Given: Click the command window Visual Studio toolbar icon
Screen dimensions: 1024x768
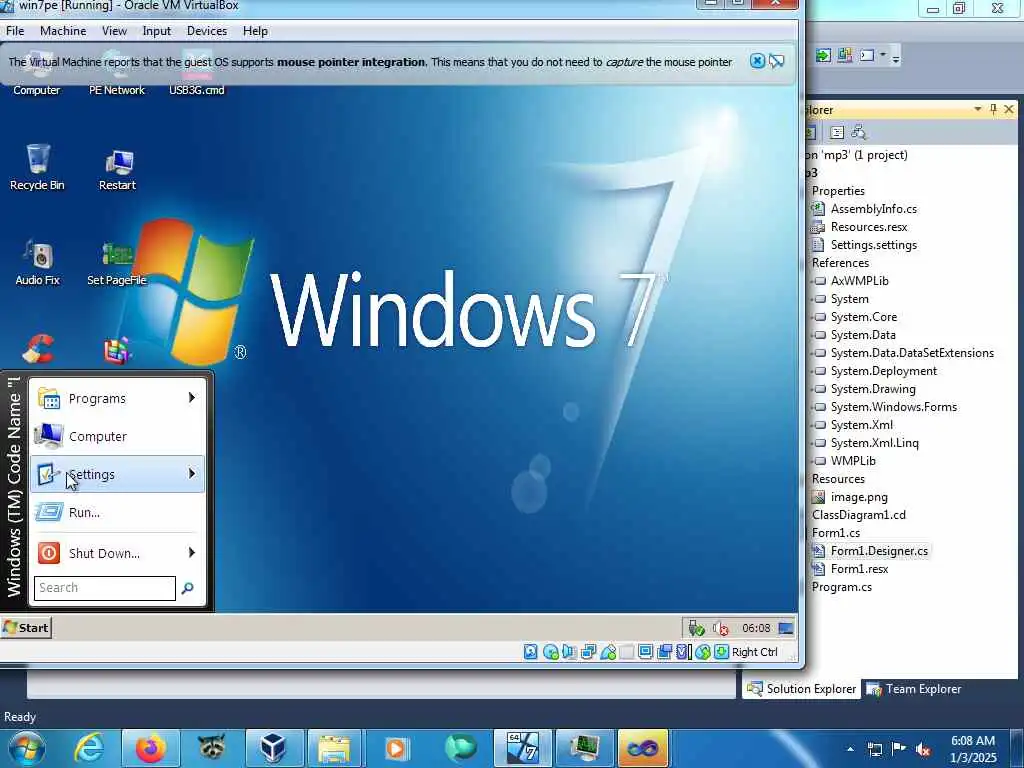Looking at the screenshot, I should click(867, 56).
